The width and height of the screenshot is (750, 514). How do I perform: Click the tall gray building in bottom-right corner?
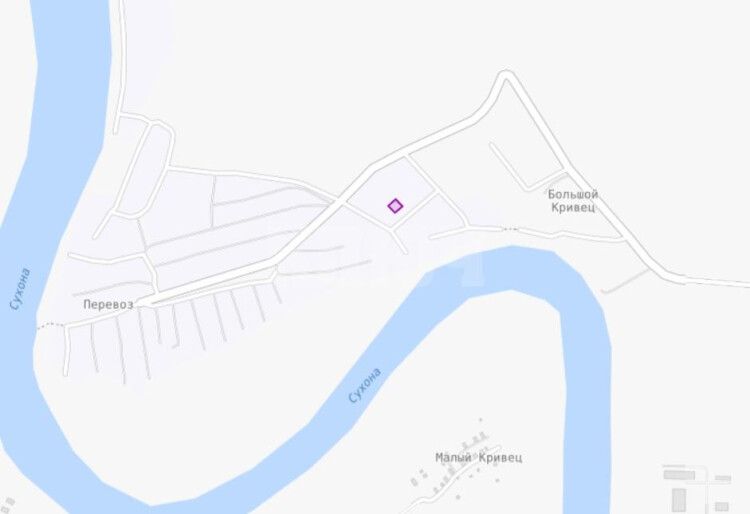coord(679,500)
